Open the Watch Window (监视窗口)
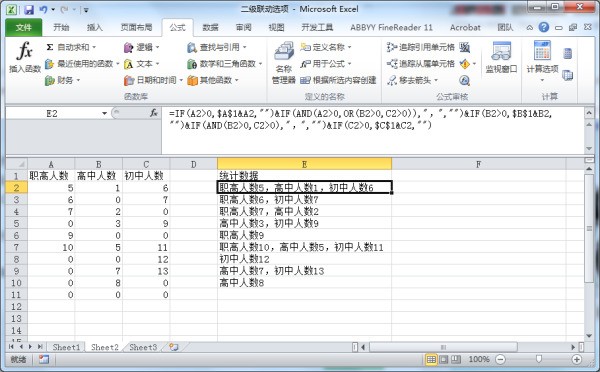The height and width of the screenshot is (372, 600). pyautogui.click(x=501, y=57)
